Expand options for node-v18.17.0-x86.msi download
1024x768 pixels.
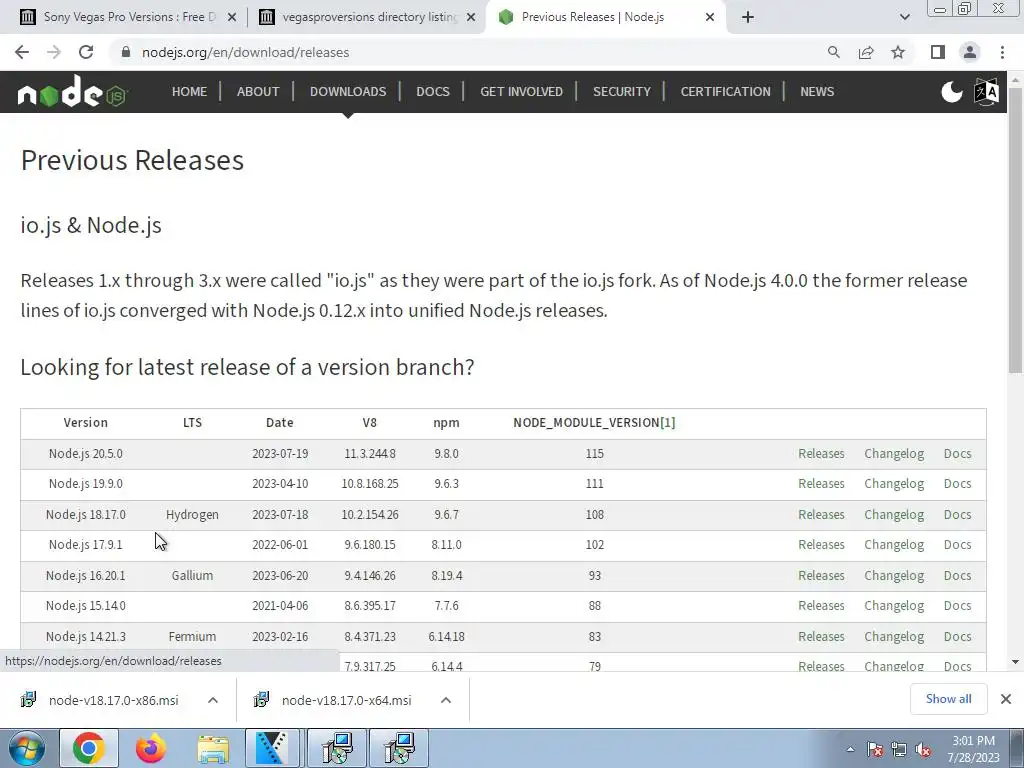[x=213, y=700]
